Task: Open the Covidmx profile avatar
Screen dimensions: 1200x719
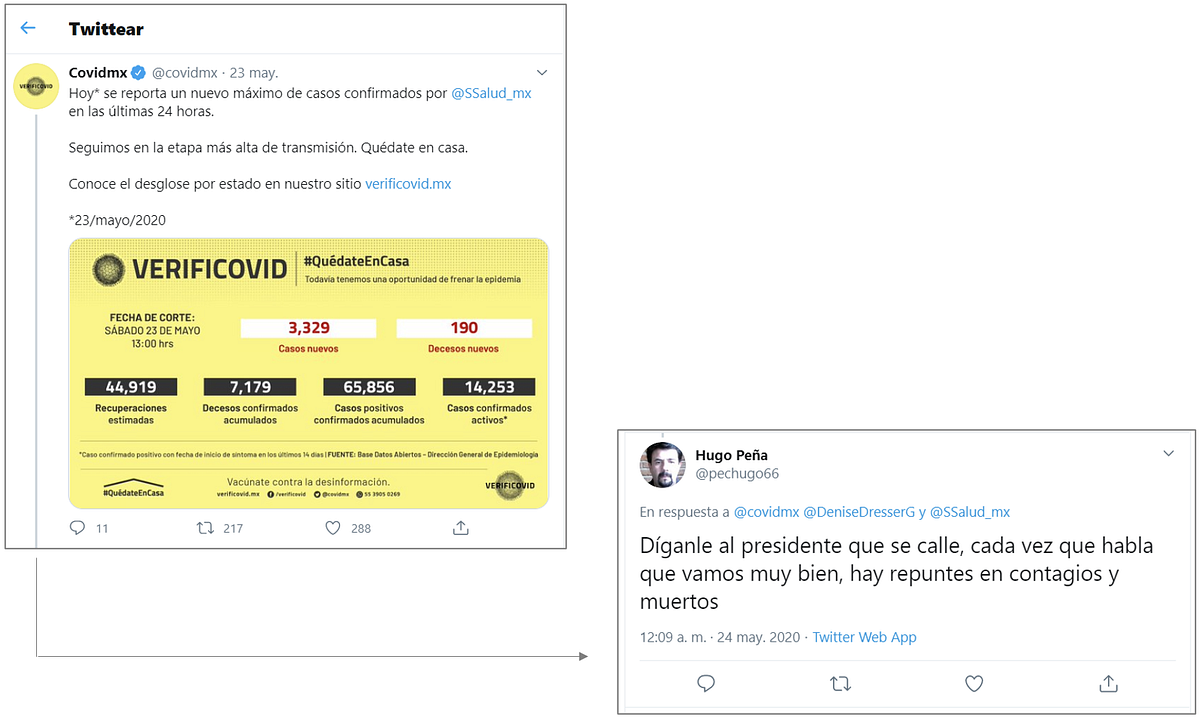Action: (36, 86)
